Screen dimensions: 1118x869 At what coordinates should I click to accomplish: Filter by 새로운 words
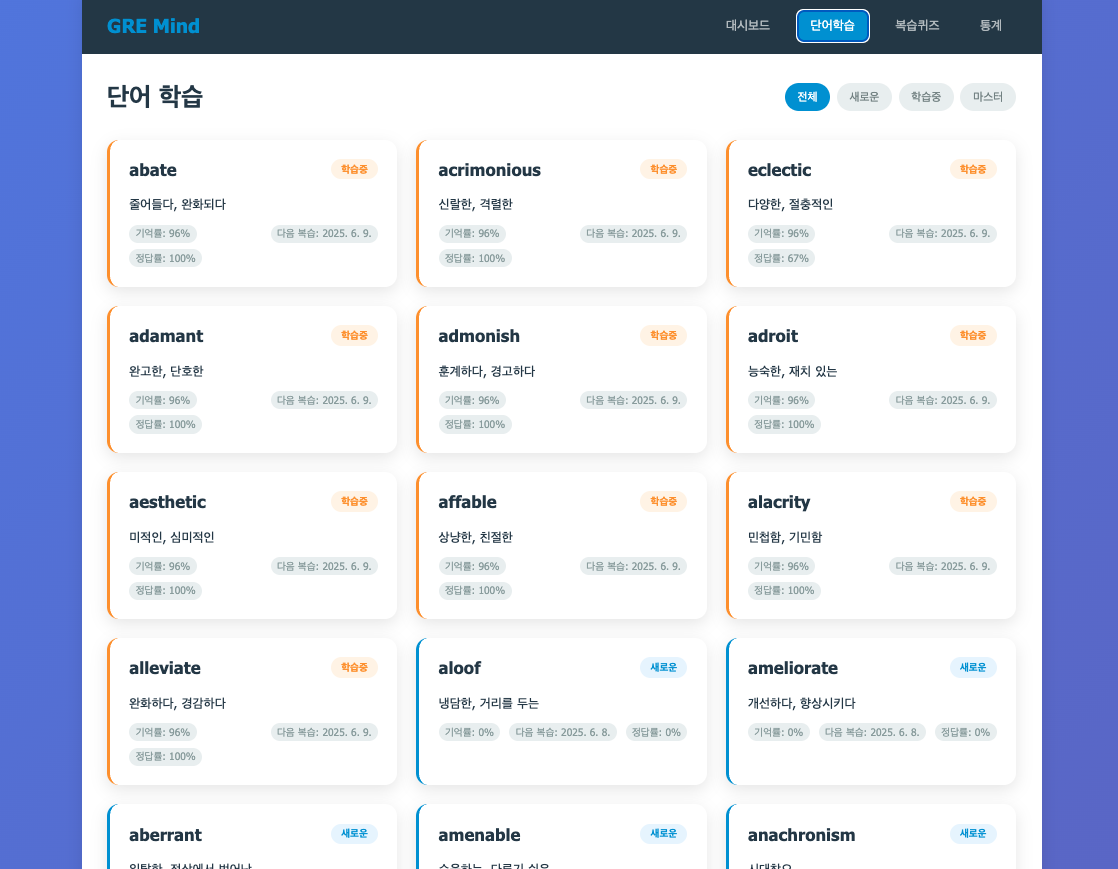864,97
